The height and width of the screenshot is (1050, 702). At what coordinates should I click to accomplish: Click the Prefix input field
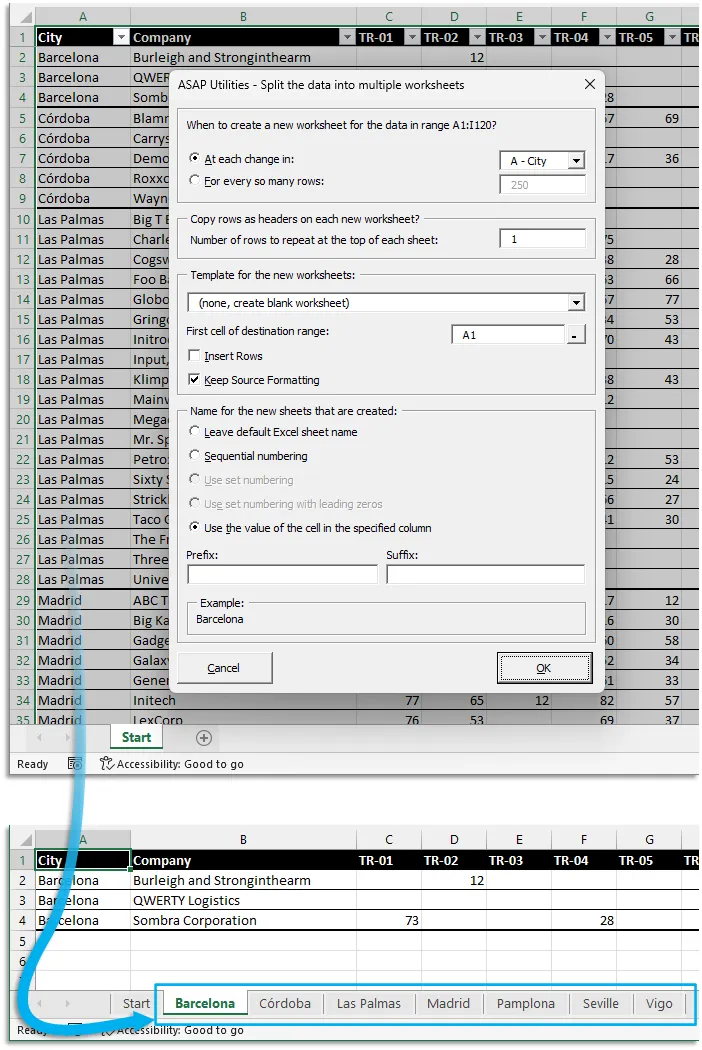[x=282, y=574]
